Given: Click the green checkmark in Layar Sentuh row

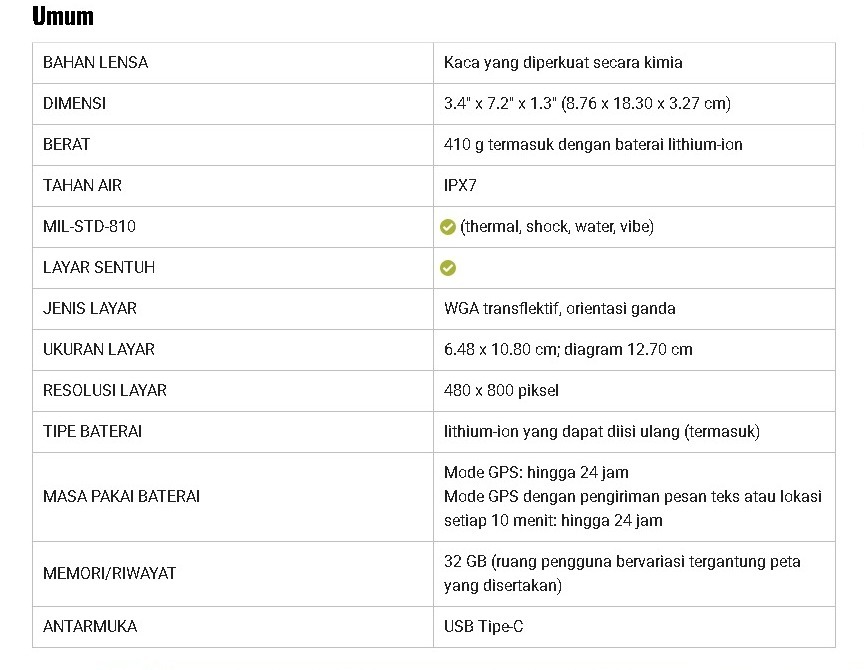Looking at the screenshot, I should (x=448, y=268).
